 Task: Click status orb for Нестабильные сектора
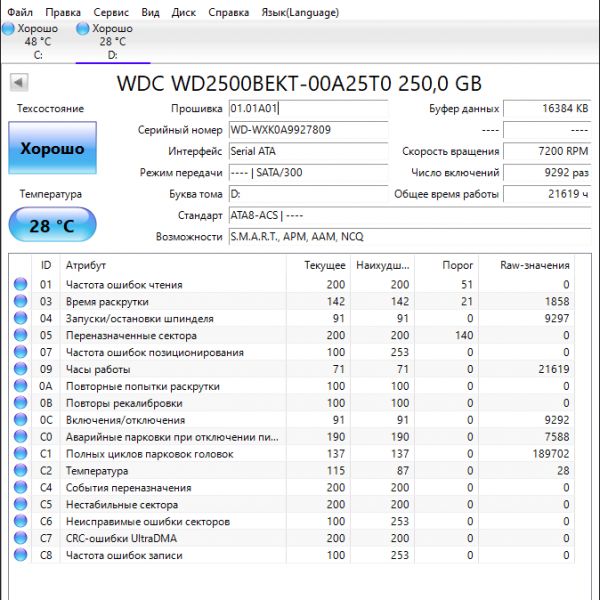20,504
